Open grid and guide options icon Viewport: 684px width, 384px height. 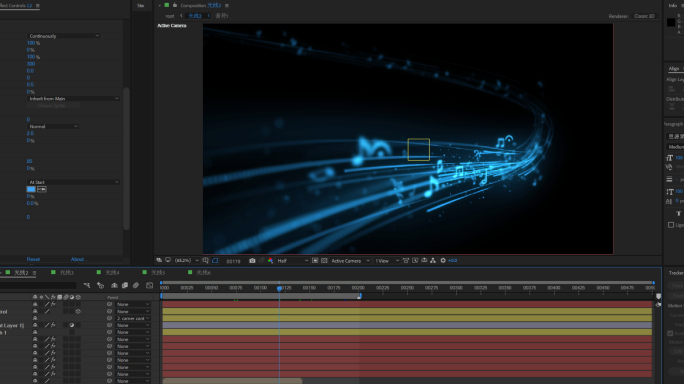click(x=205, y=261)
